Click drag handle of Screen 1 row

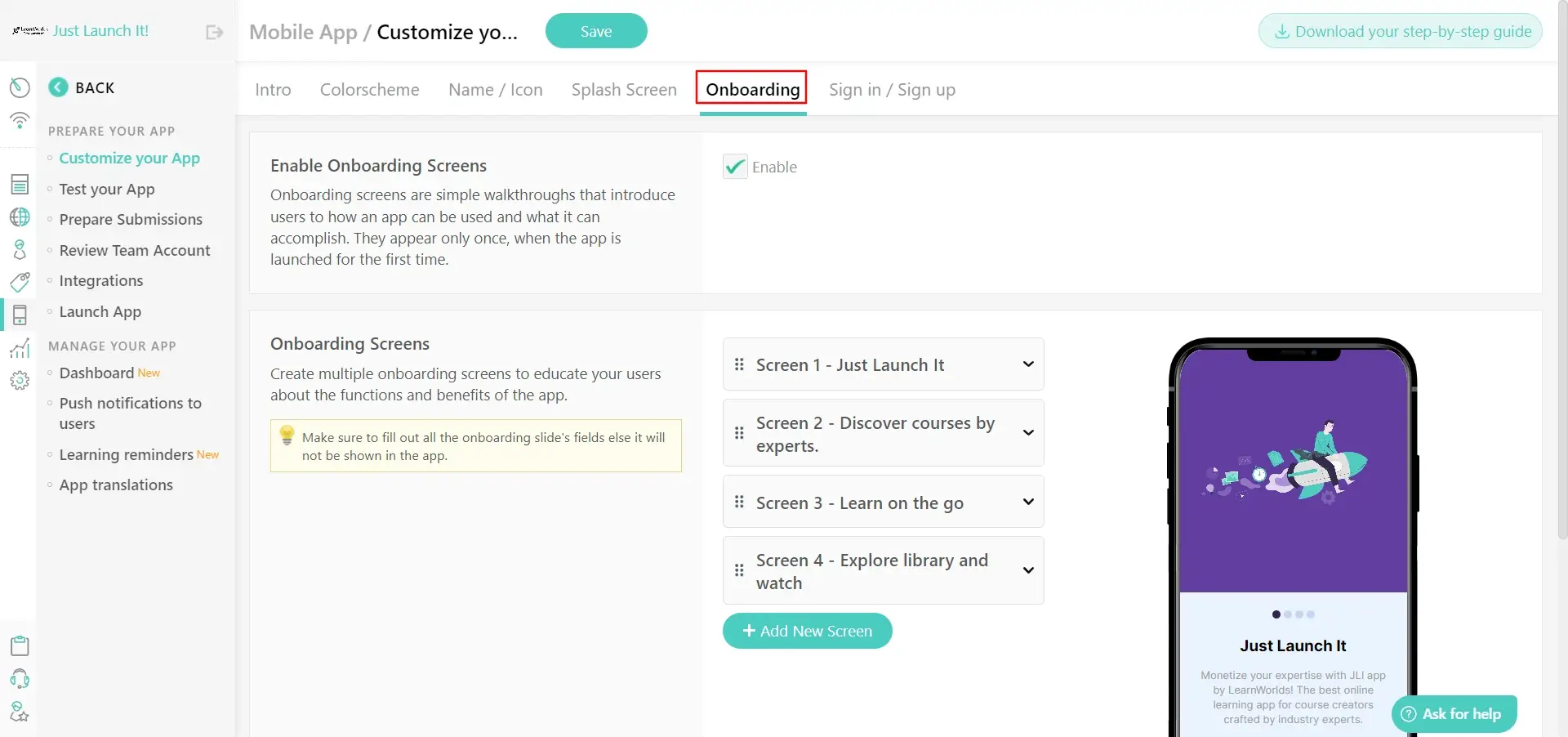point(739,364)
